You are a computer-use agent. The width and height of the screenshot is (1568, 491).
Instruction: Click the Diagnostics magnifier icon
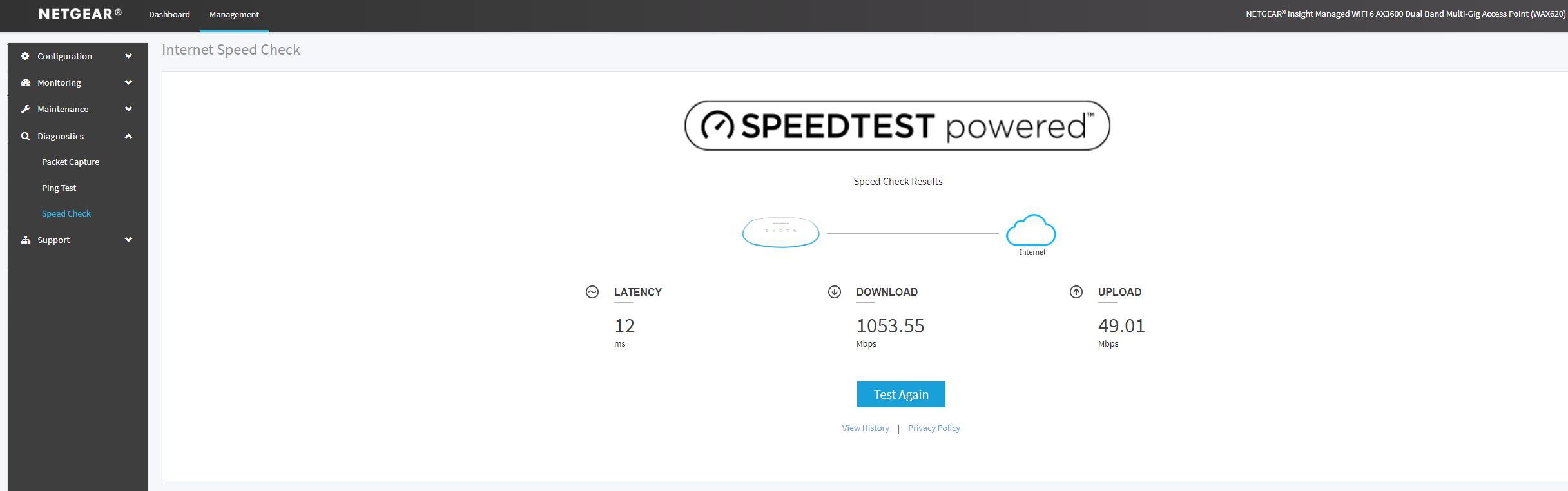(x=26, y=136)
